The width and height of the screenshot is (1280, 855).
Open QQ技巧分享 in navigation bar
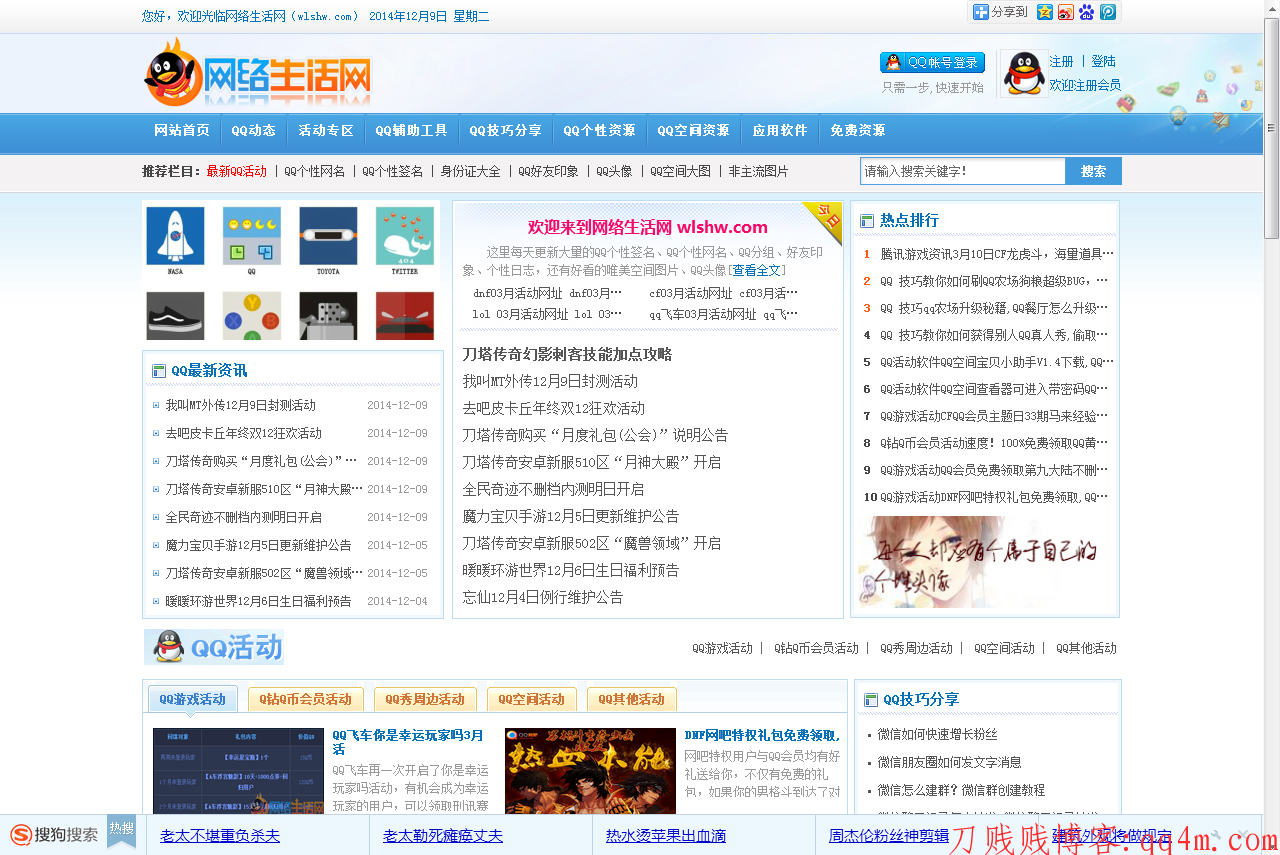point(506,131)
